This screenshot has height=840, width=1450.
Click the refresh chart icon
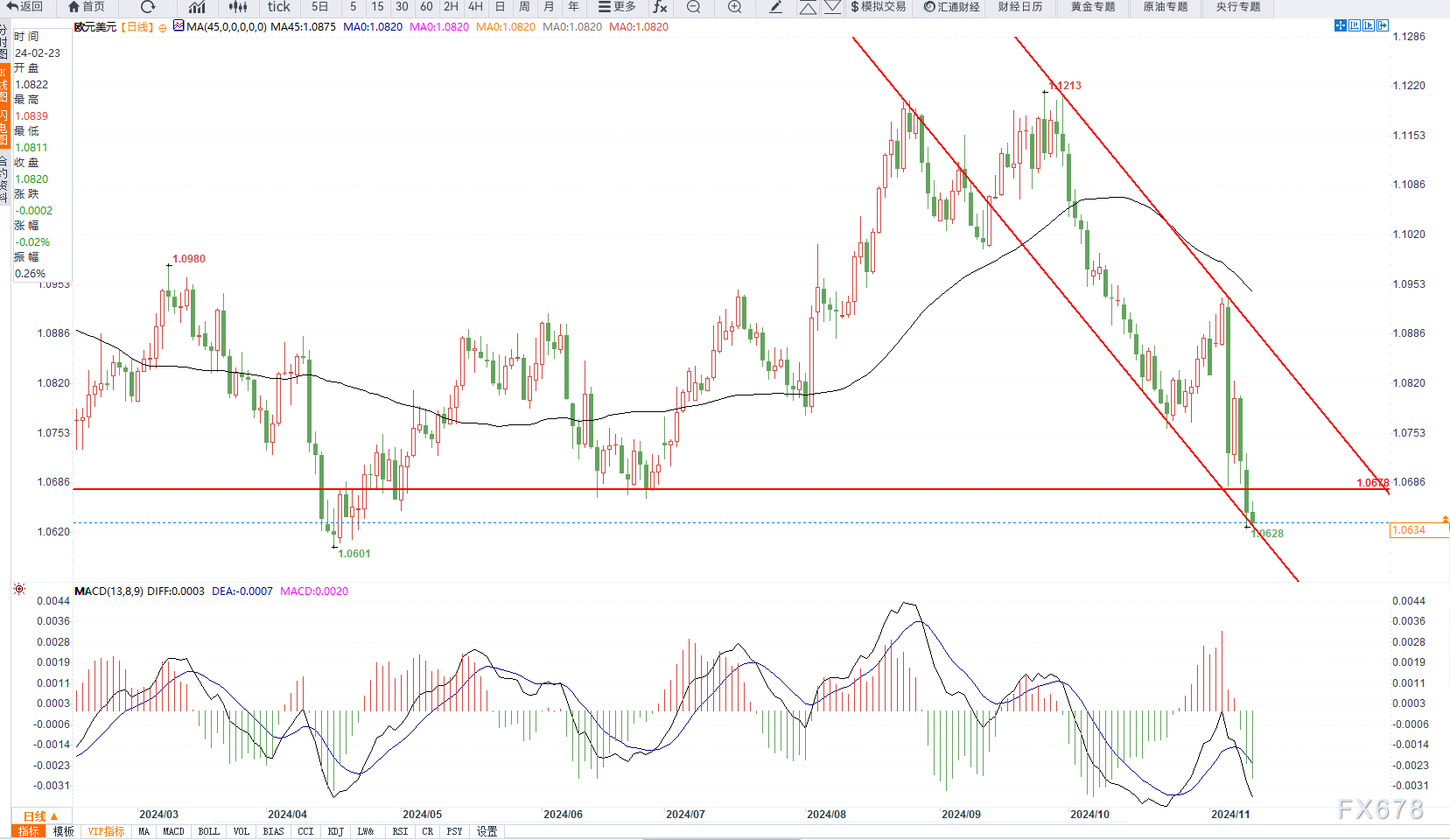pos(148,7)
